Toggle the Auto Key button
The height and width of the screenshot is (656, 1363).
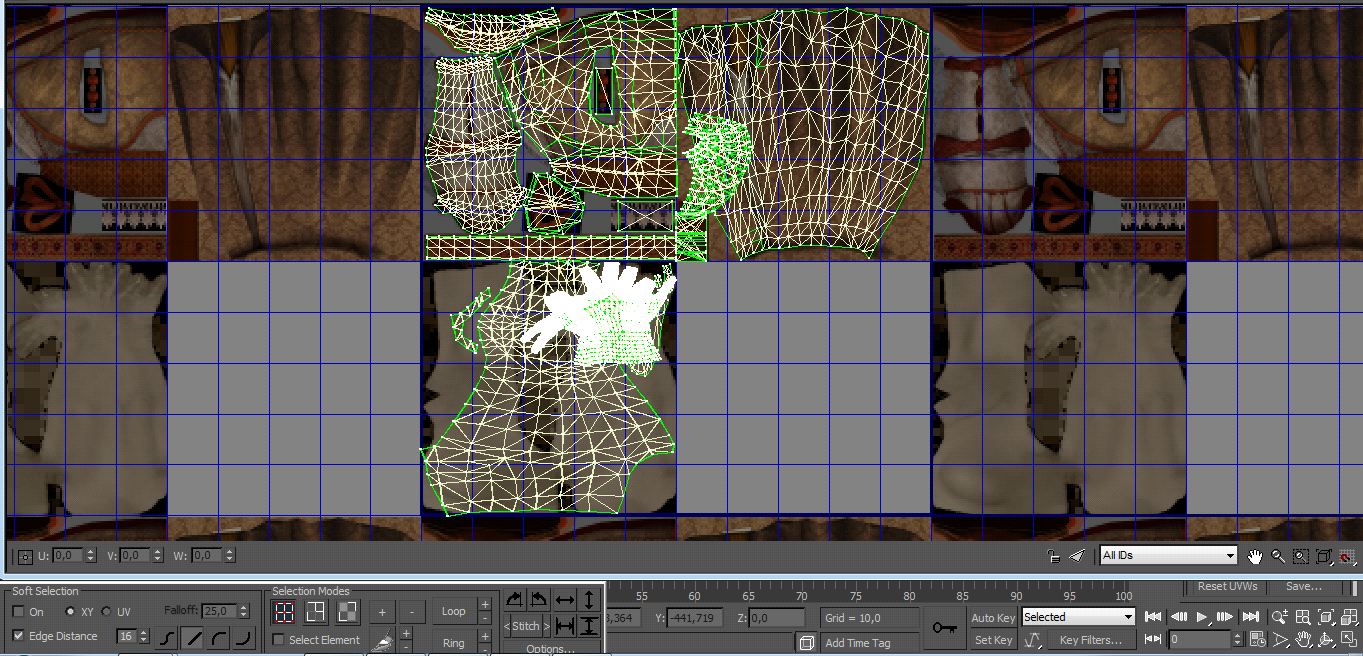(x=993, y=618)
